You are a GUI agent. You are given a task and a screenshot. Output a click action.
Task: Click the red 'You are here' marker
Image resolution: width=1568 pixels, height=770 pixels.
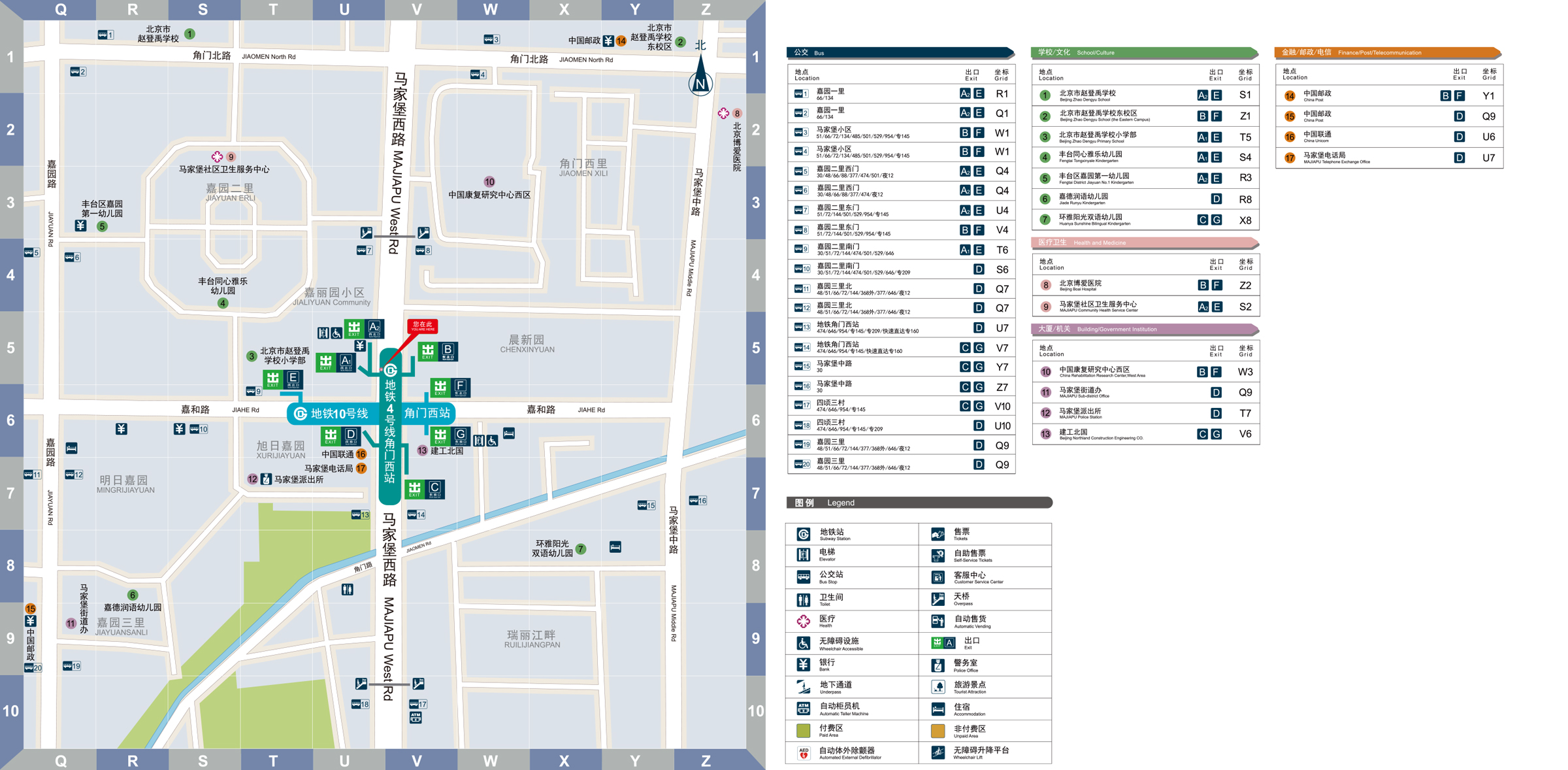coord(422,326)
